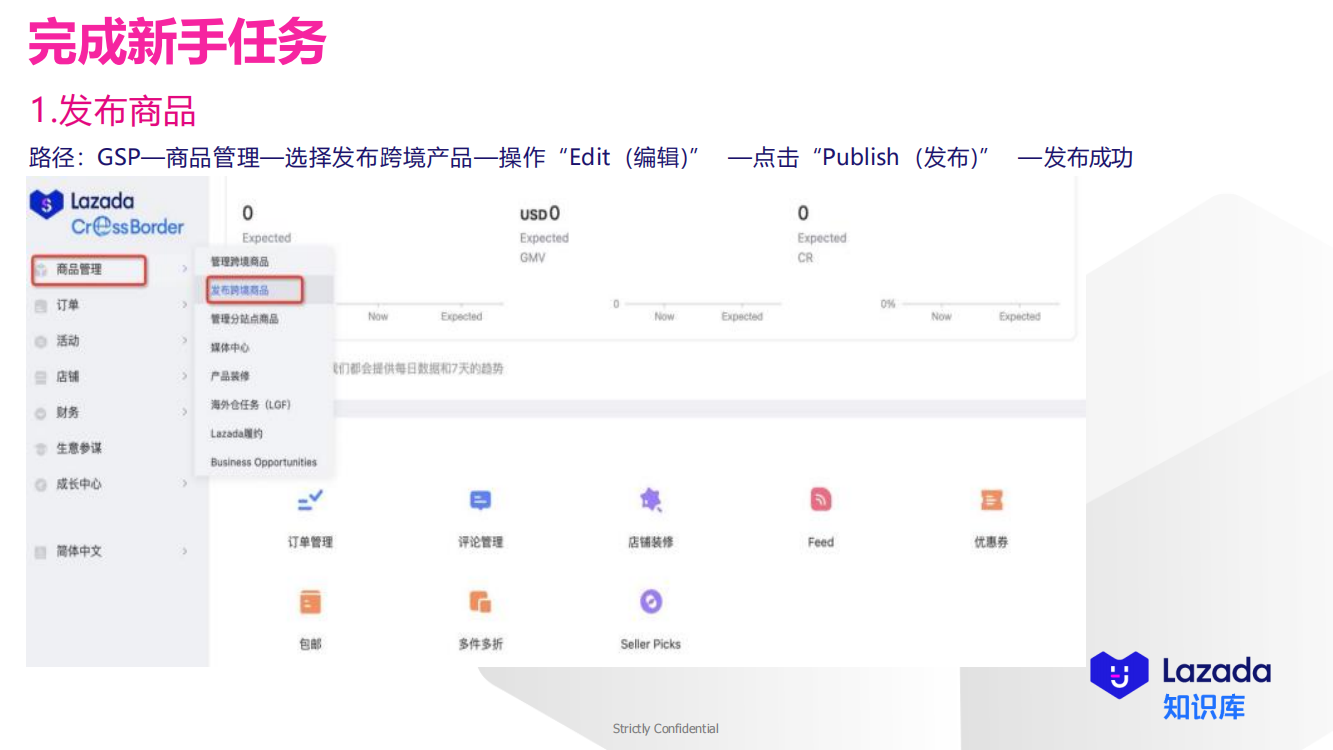1333x750 pixels.
Task: Open 订单管理 via its checkmark icon
Action: (x=310, y=501)
